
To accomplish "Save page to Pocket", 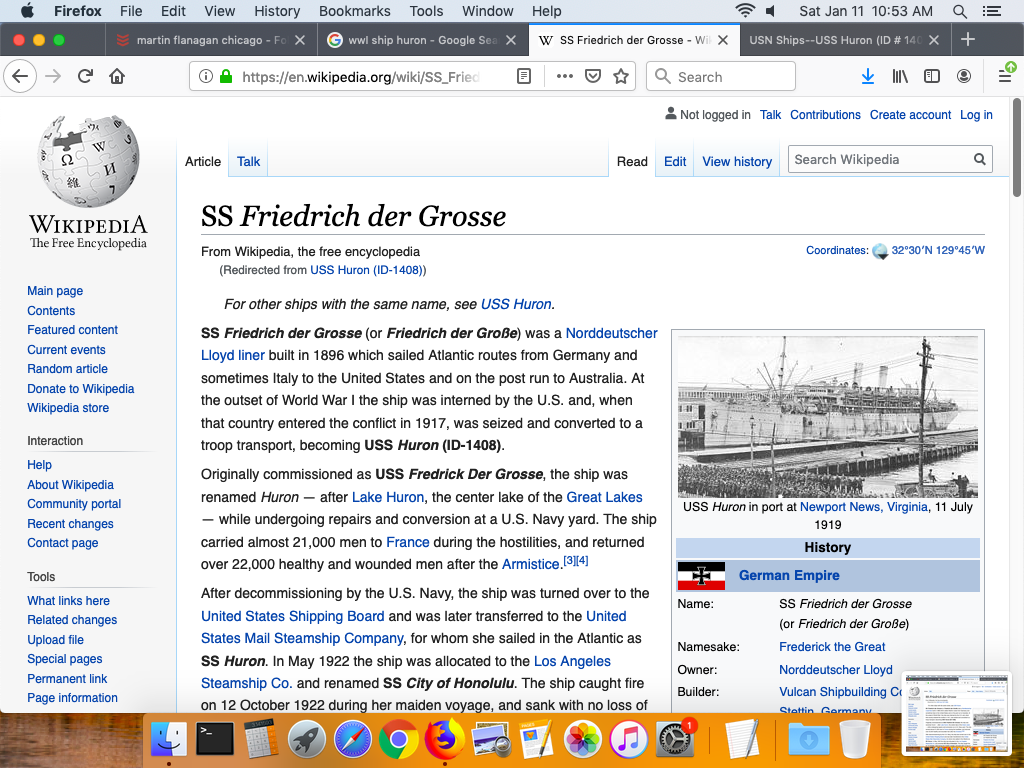I will tap(593, 77).
